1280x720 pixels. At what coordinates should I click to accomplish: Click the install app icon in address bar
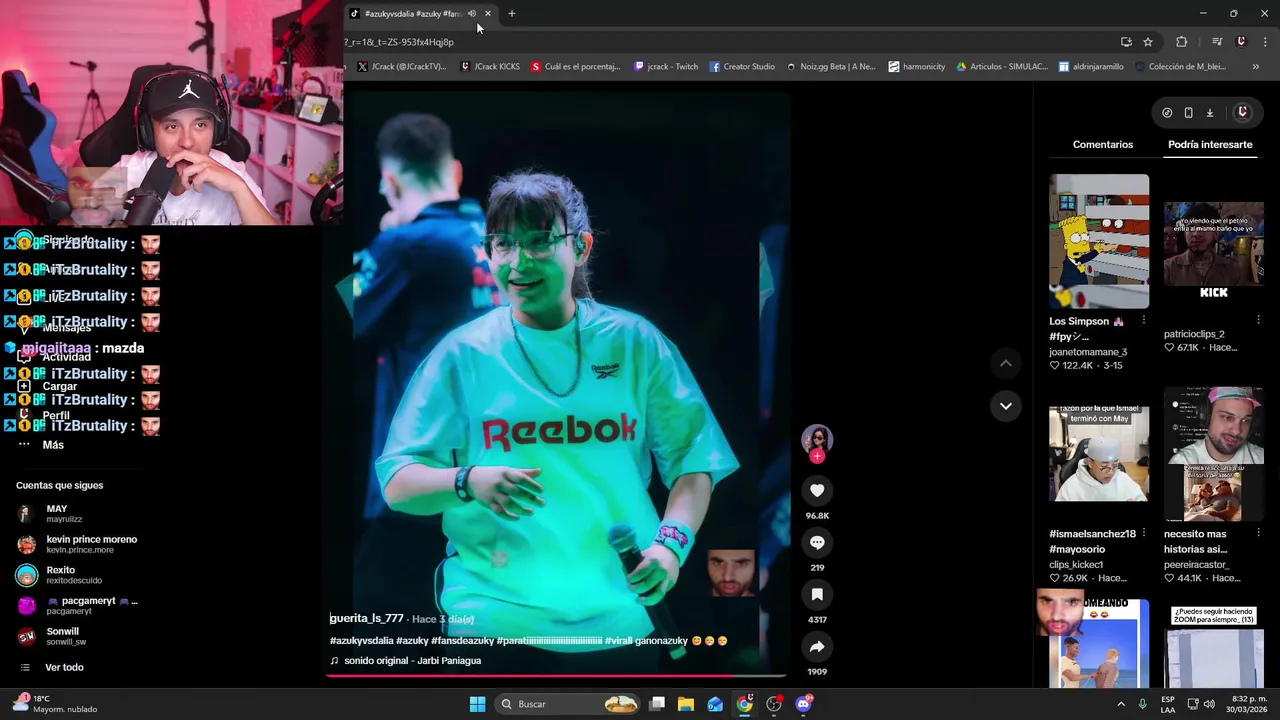coord(1126,42)
